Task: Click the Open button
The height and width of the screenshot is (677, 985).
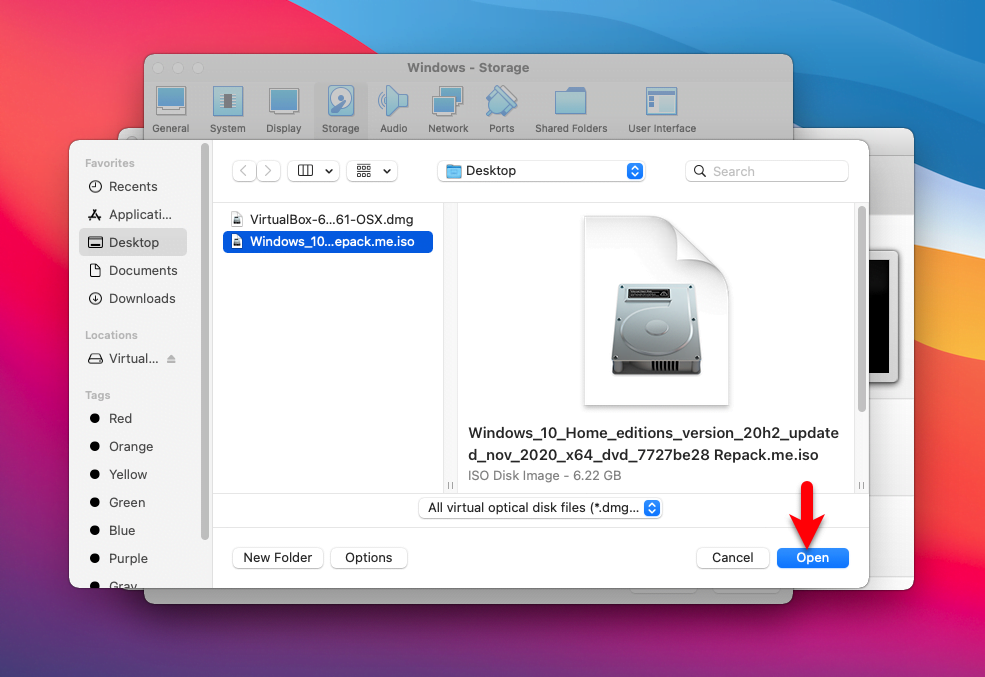Action: 813,558
